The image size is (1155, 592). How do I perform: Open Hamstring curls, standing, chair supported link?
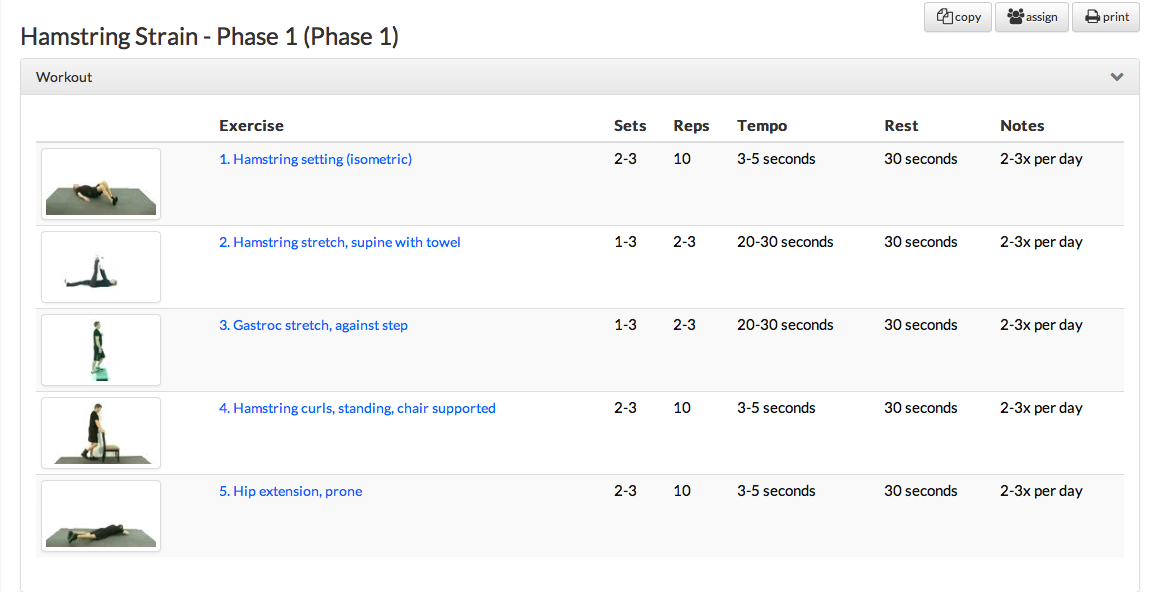point(357,408)
